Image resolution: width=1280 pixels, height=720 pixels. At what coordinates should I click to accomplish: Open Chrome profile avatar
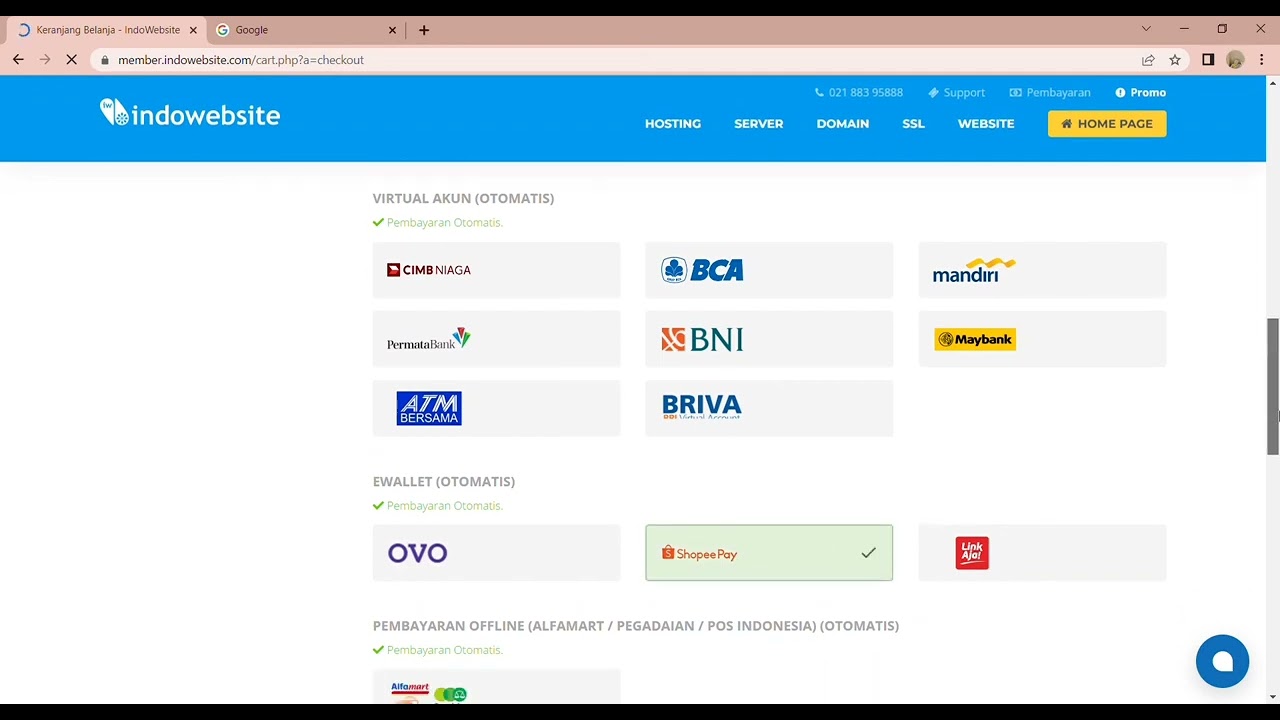(x=1235, y=60)
